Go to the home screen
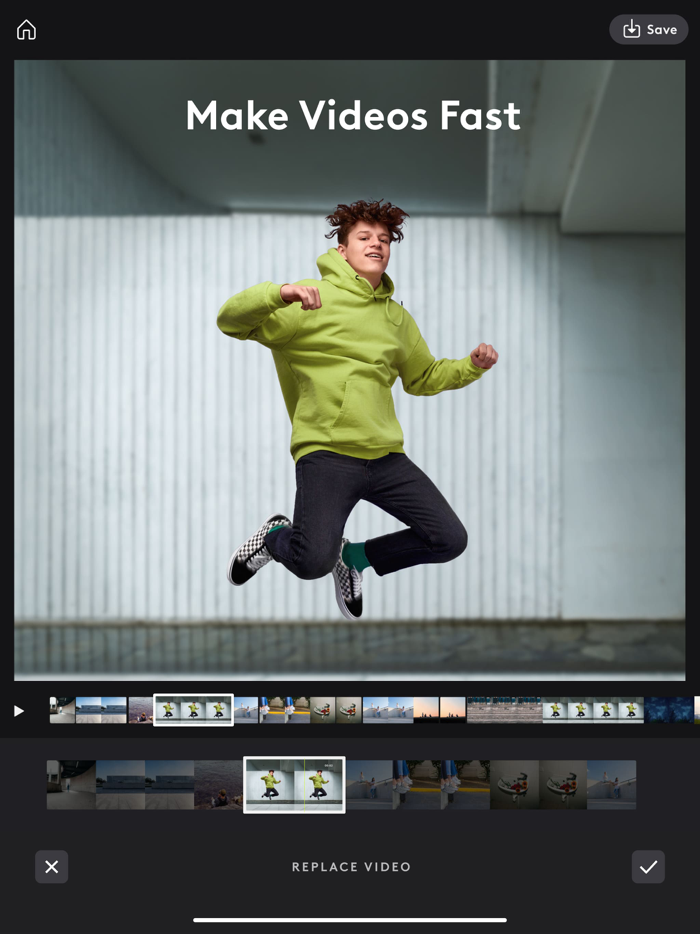Image resolution: width=700 pixels, height=934 pixels. pyautogui.click(x=26, y=29)
